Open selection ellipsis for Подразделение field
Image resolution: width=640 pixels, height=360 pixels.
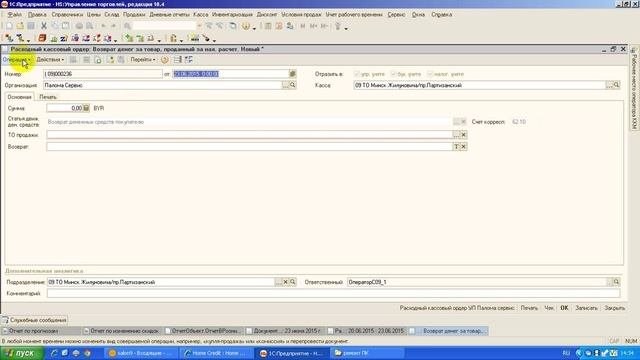pyautogui.click(x=278, y=282)
